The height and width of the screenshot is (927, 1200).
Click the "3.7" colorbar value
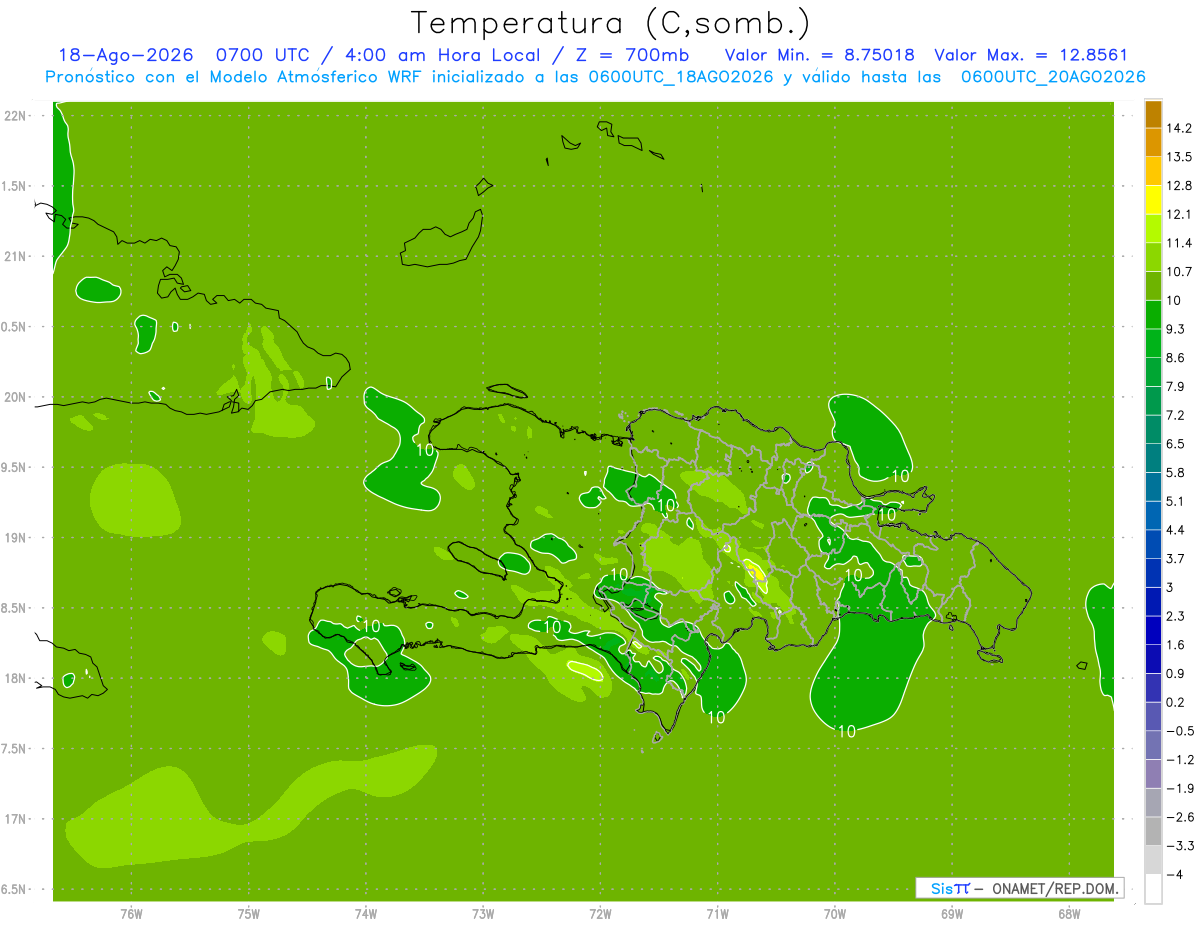(1177, 558)
